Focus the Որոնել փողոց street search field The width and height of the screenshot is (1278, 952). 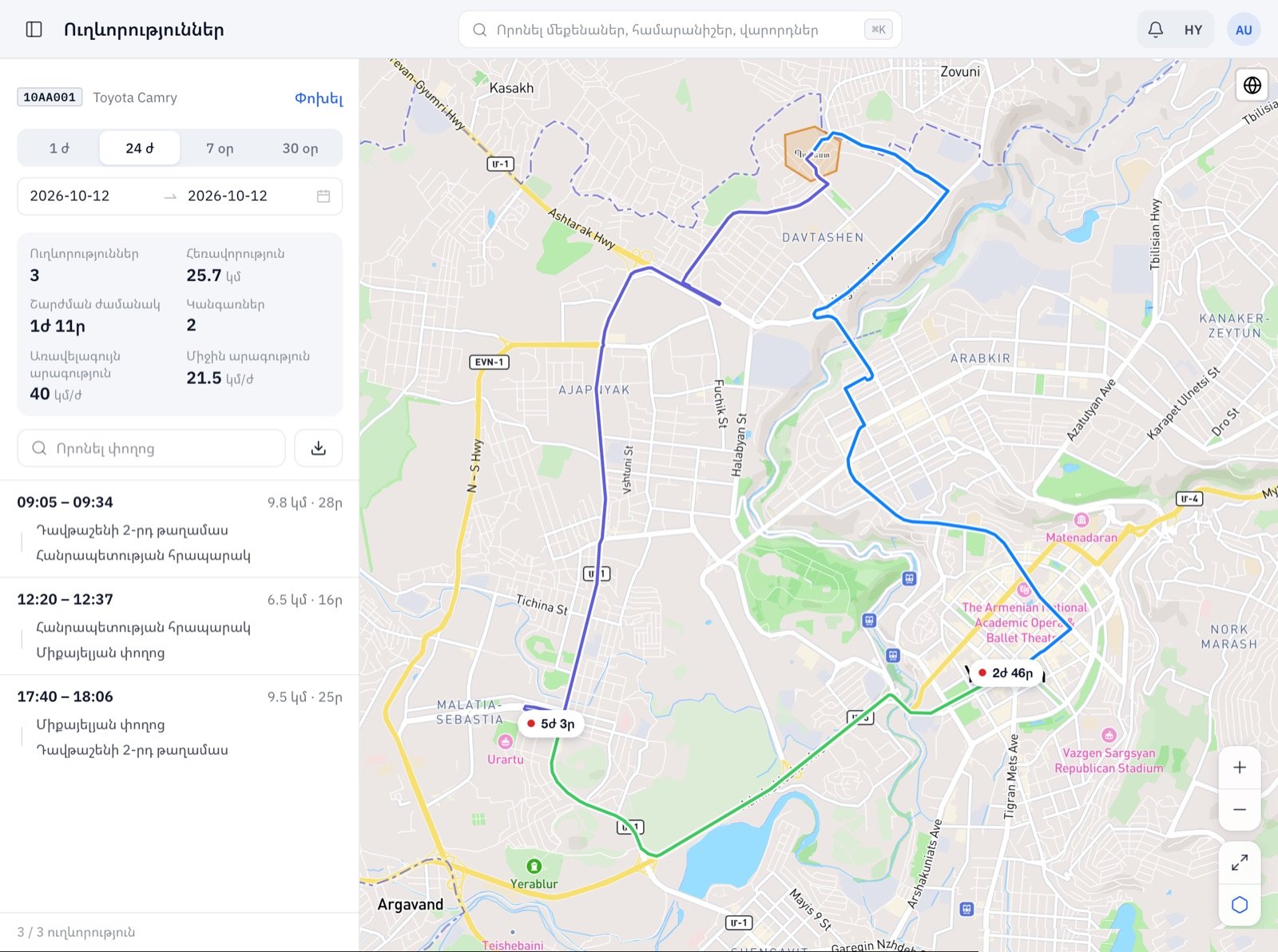pyautogui.click(x=151, y=448)
